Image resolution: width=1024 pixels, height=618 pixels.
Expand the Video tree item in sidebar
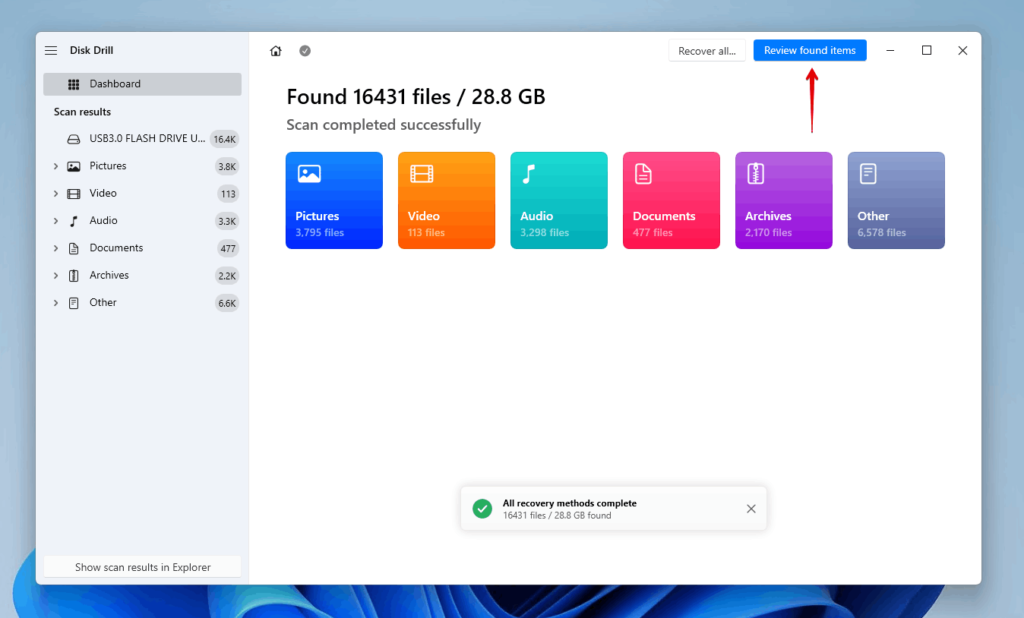click(56, 193)
